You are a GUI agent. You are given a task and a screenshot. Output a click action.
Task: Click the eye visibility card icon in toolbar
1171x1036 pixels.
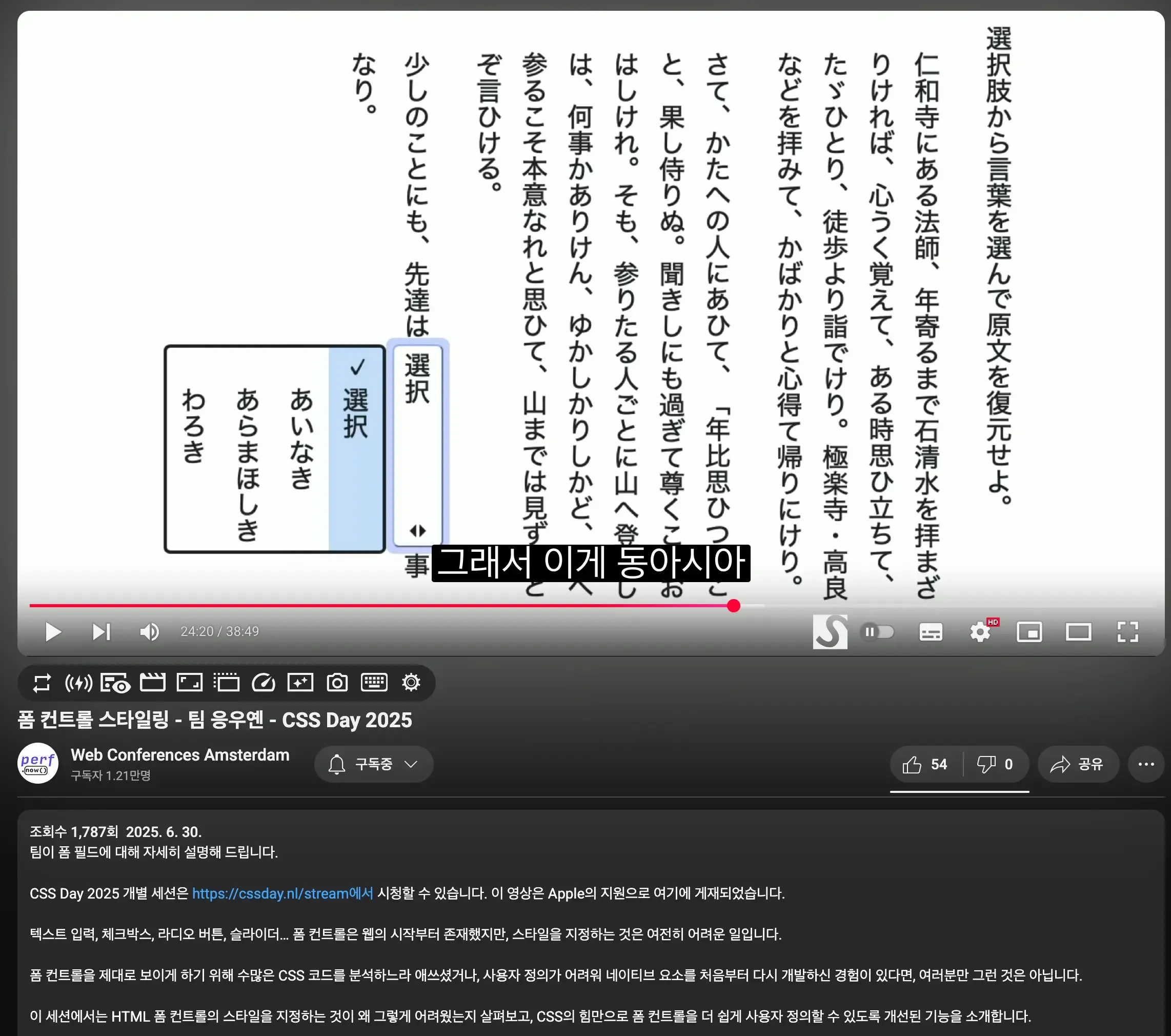tap(115, 683)
